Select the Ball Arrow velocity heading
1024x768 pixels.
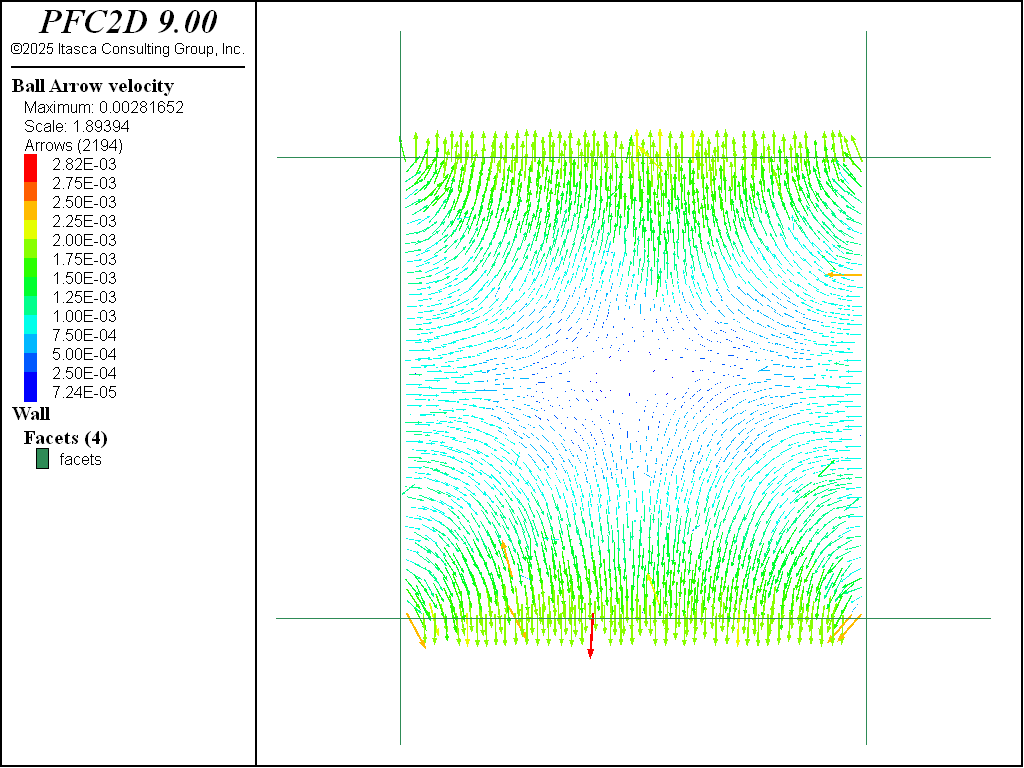tap(92, 86)
